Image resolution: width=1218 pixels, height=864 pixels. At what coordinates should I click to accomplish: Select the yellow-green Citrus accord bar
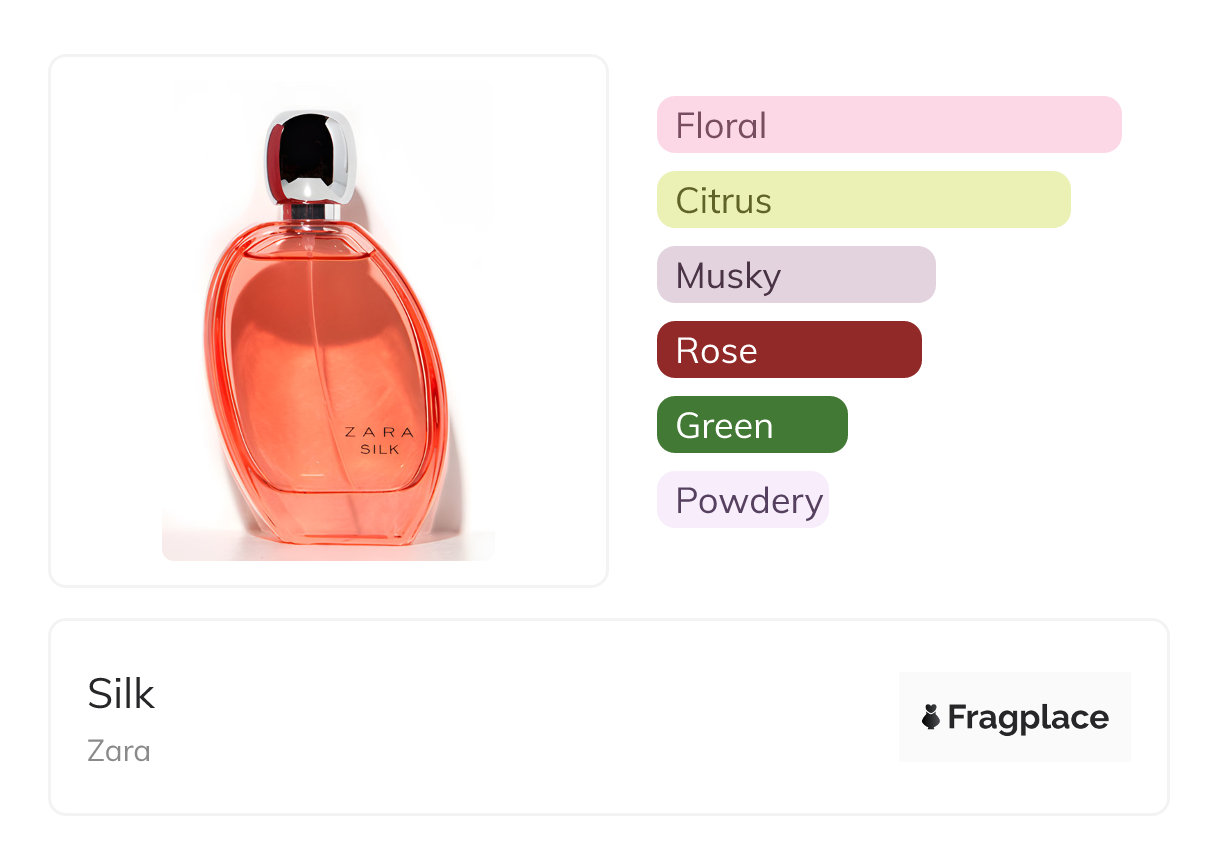(863, 200)
